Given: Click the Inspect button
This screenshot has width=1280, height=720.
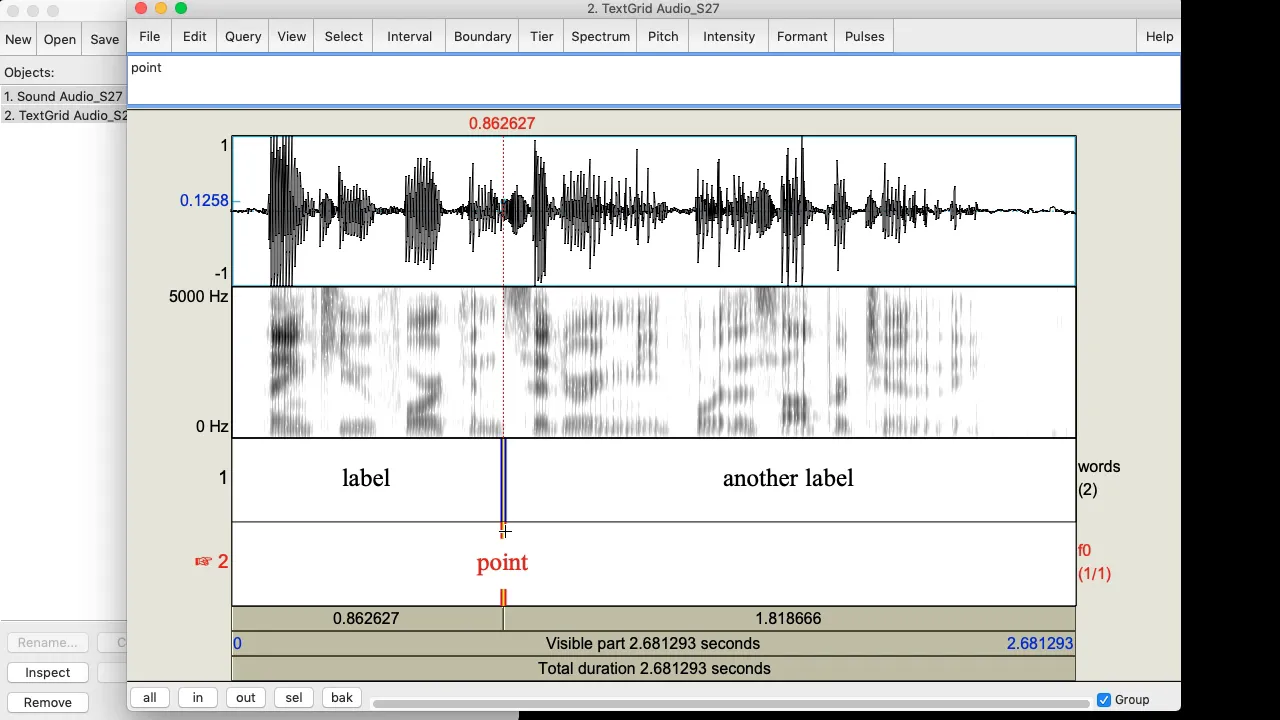Looking at the screenshot, I should pos(47,672).
